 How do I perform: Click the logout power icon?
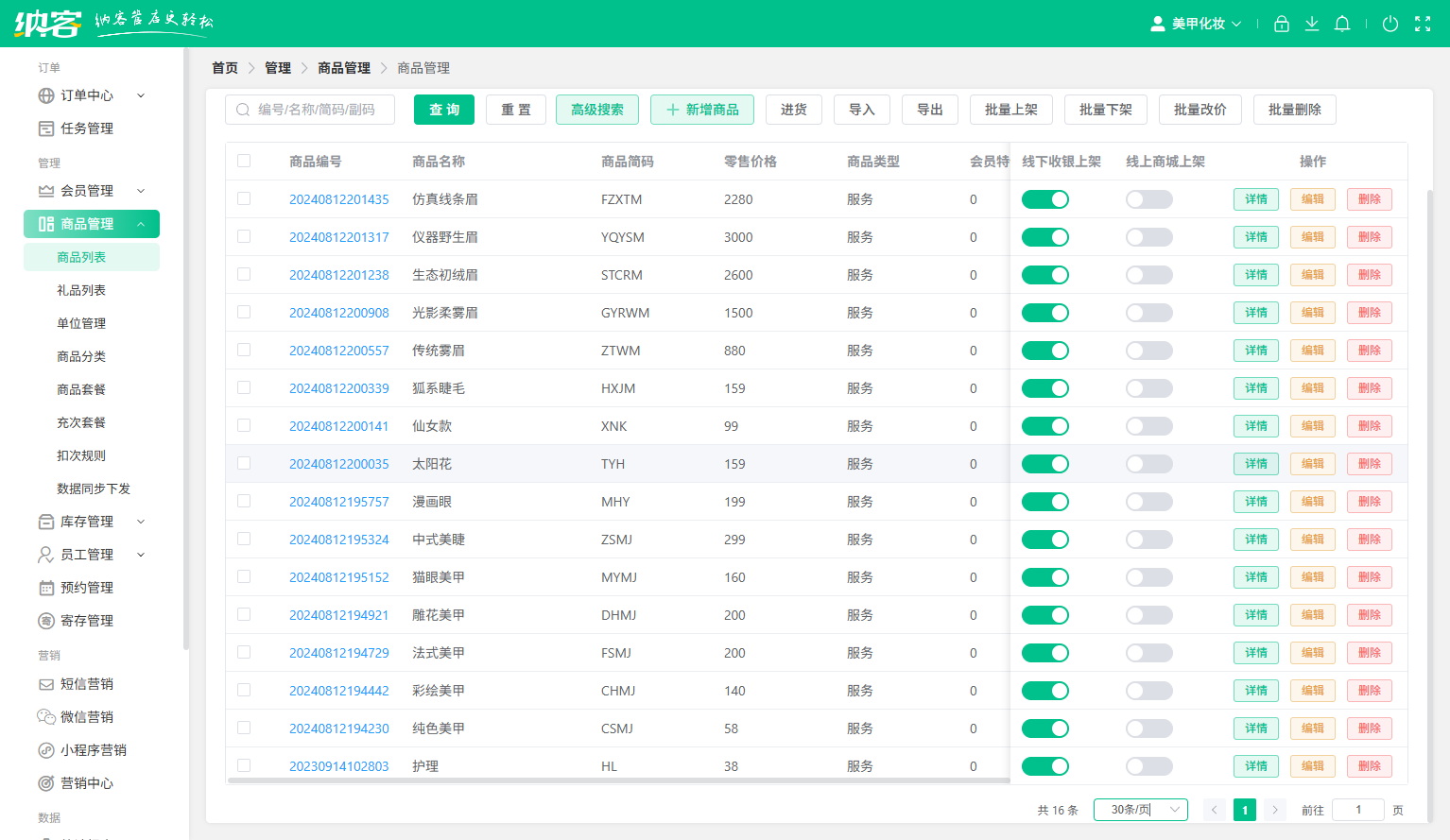[x=1390, y=23]
